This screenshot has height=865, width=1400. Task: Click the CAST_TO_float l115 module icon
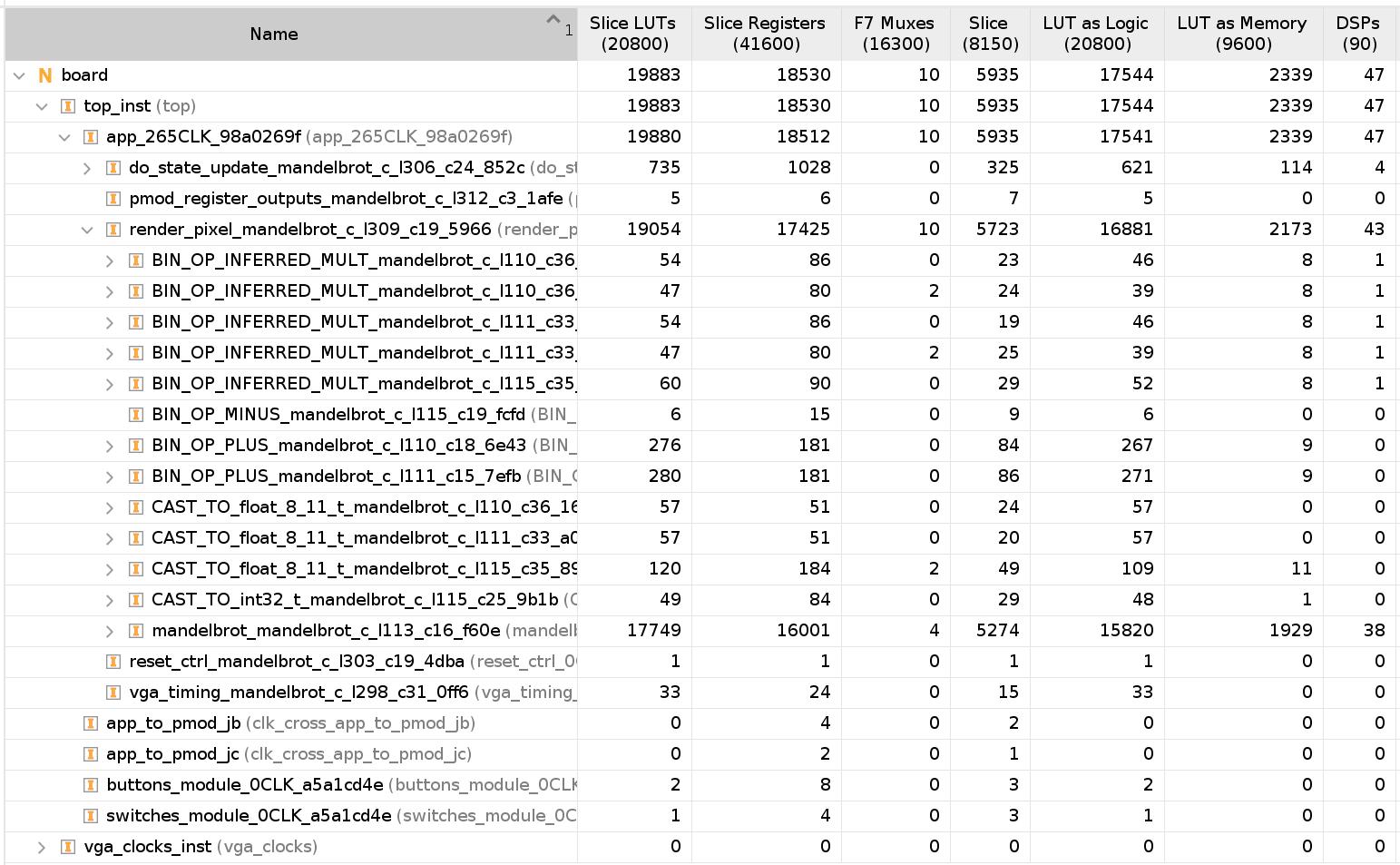tap(136, 569)
